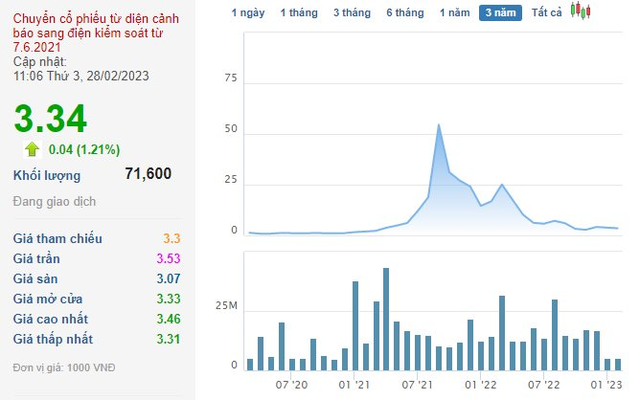The image size is (640, 400).
Task: Select the 1 ngày time range
Action: (248, 13)
